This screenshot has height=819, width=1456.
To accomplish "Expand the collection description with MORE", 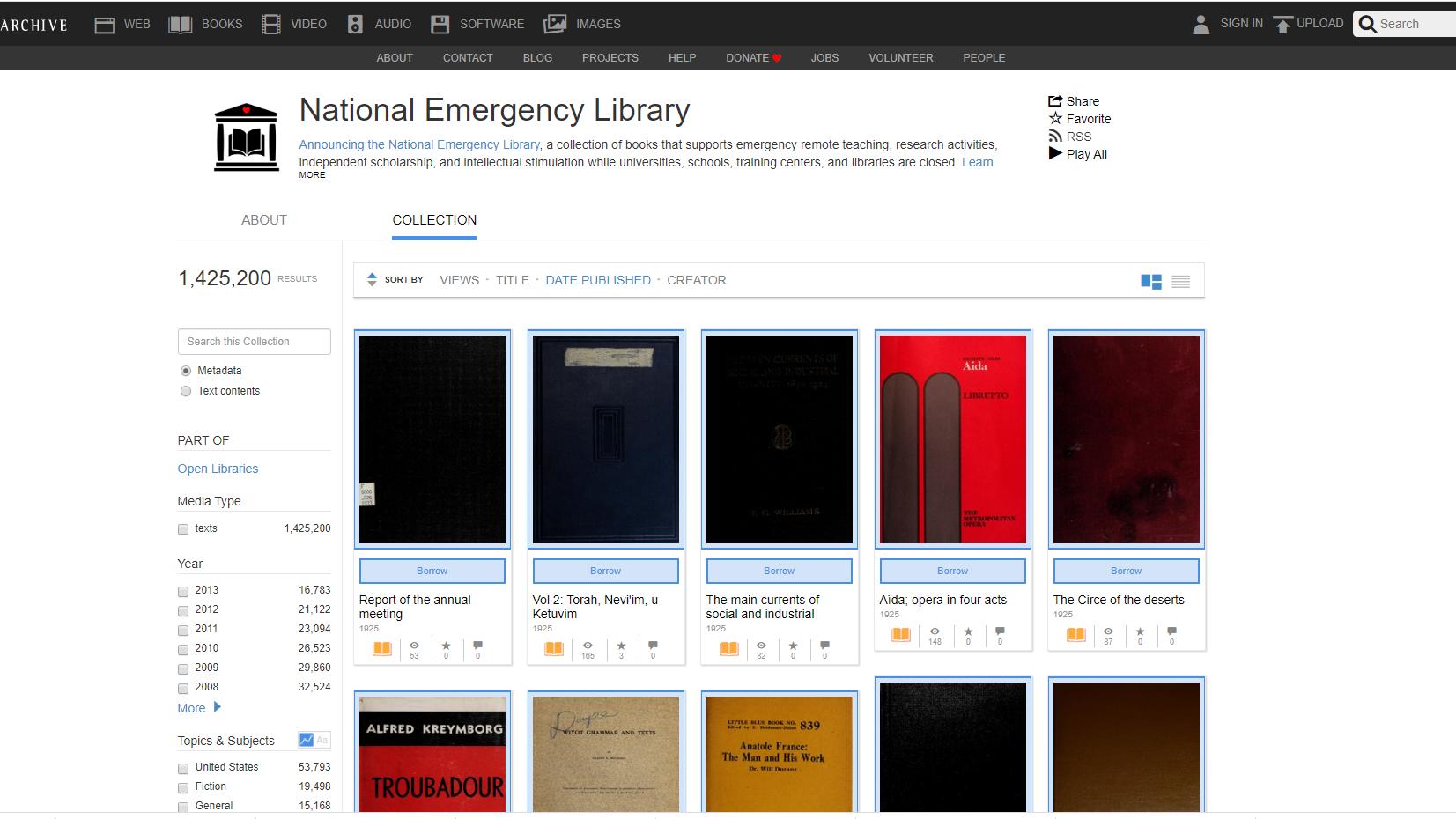I will 312,175.
